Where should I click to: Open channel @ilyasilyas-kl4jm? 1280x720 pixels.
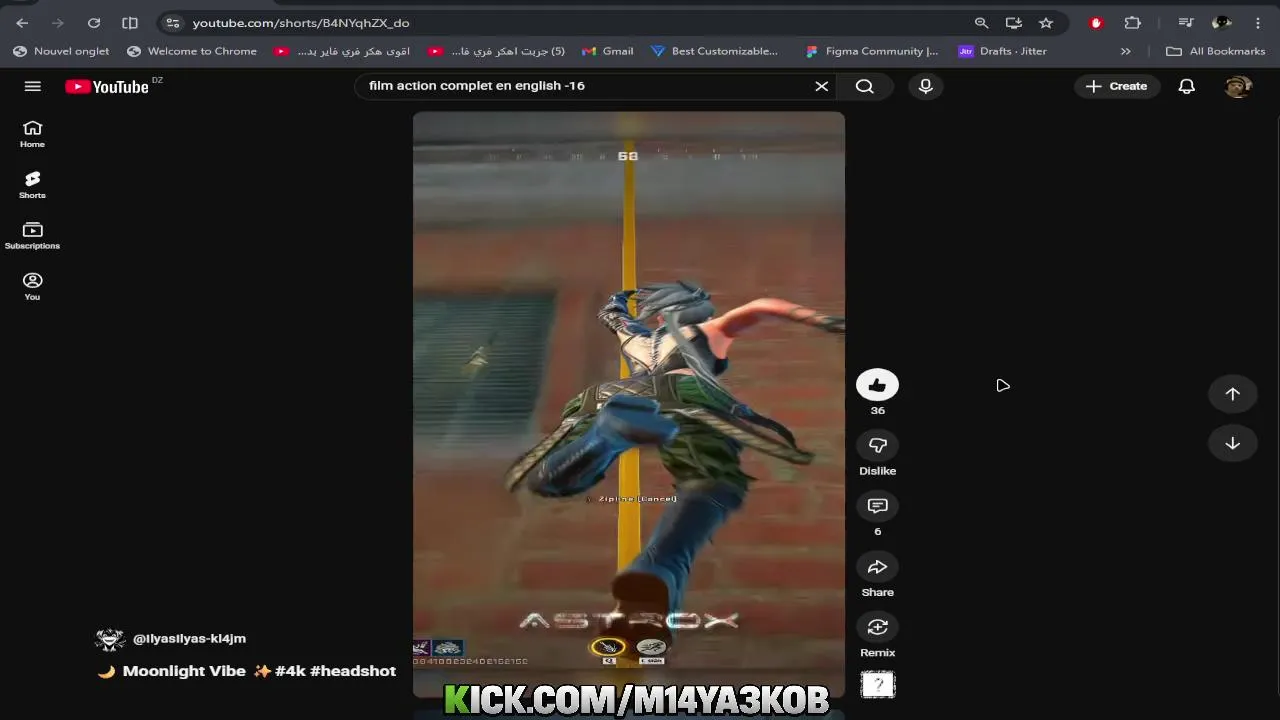tap(189, 638)
